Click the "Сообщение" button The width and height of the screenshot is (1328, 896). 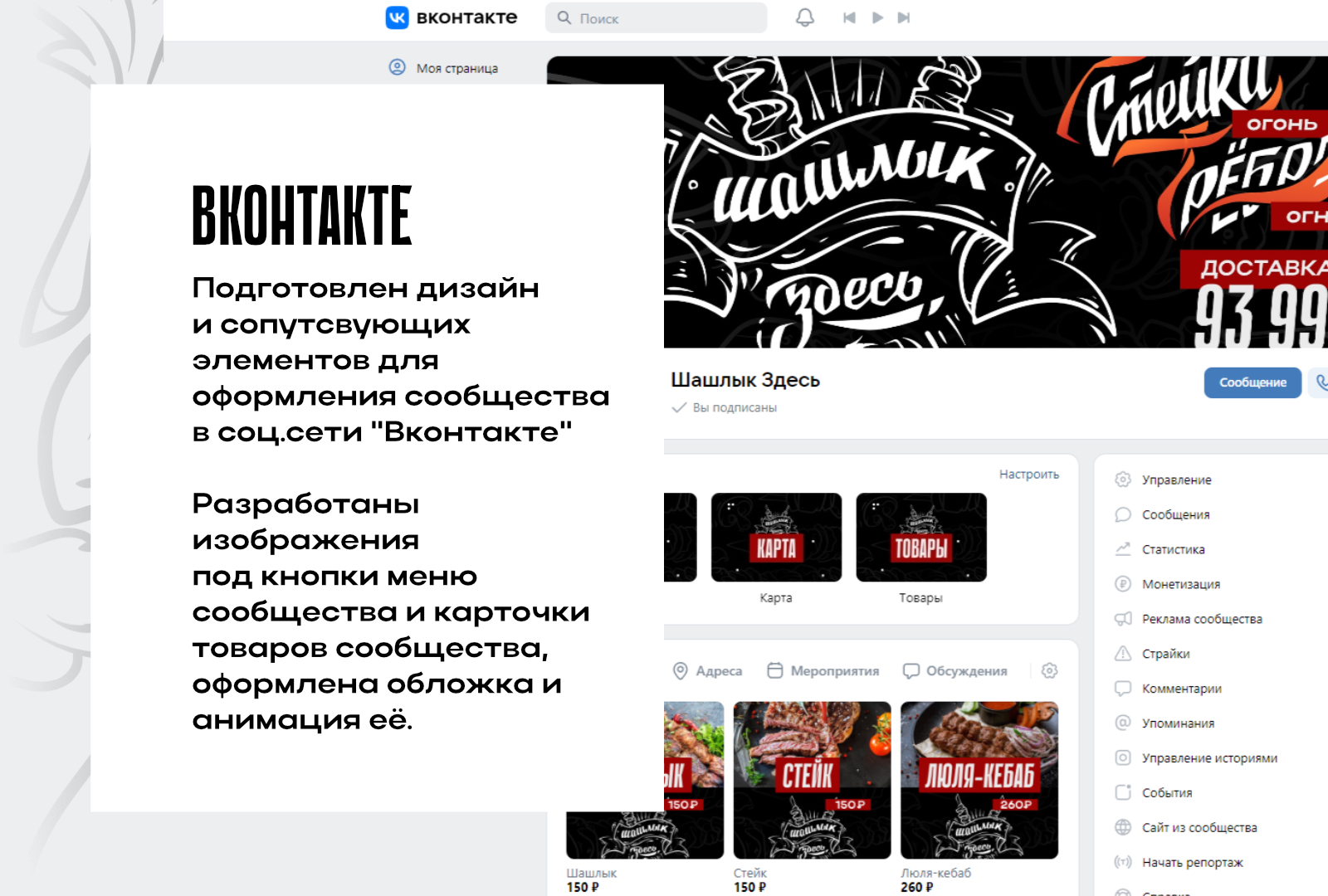click(1252, 382)
